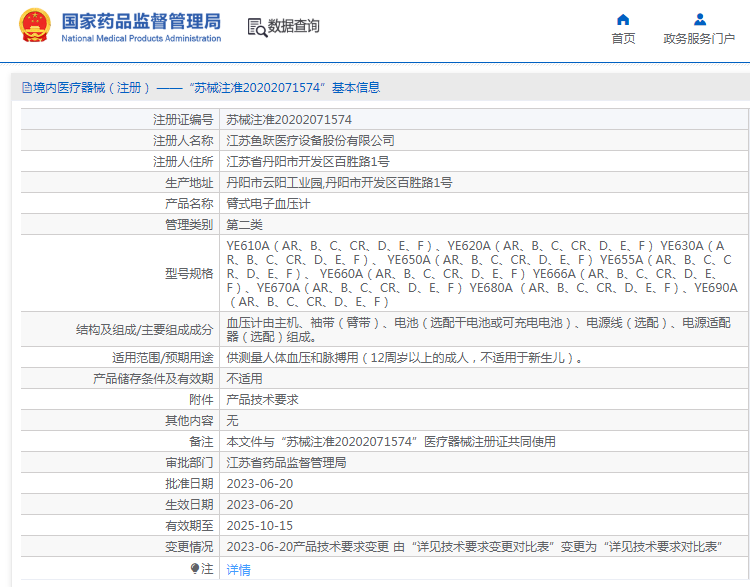Screen dimensions: 750x587
Task: Click the 政务服务门户 text link
Action: pyautogui.click(x=699, y=39)
